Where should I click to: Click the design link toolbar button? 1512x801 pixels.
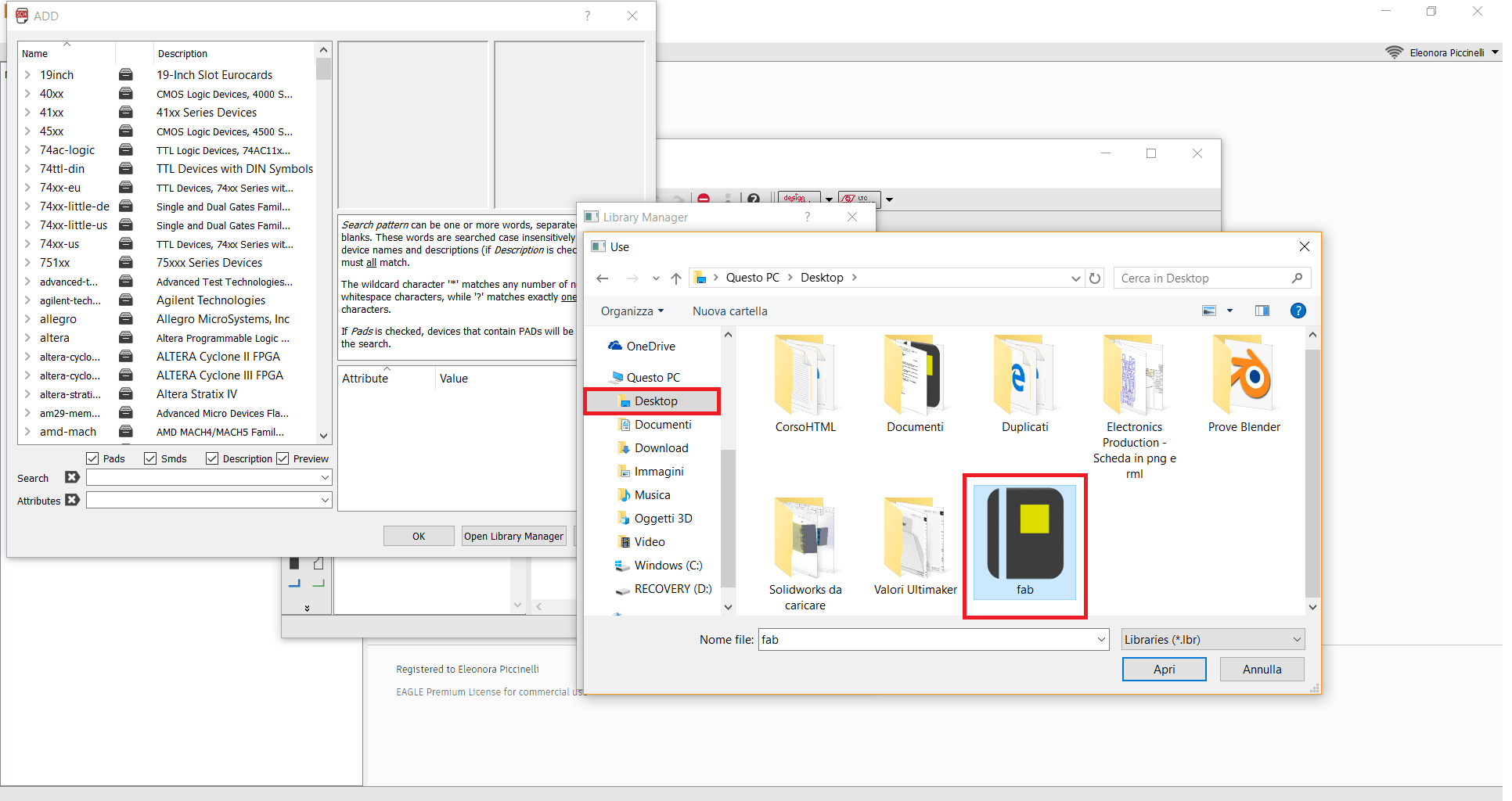[799, 199]
